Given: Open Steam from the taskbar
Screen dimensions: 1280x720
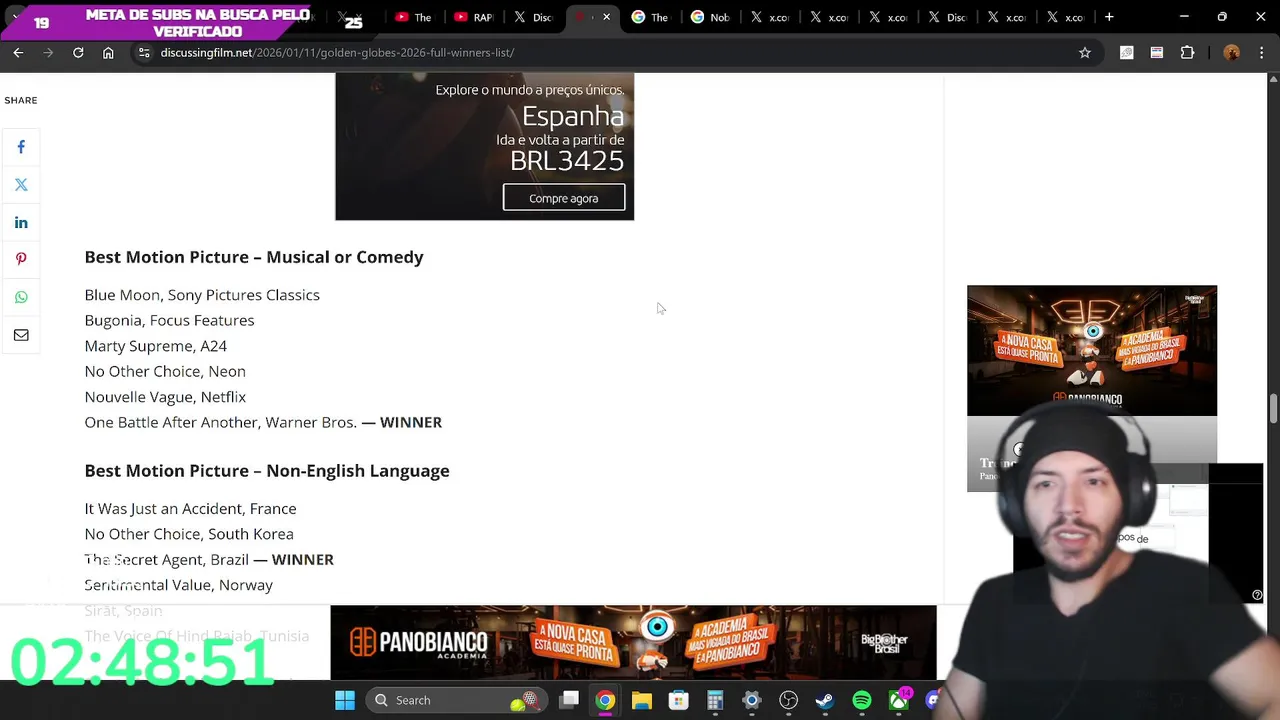Looking at the screenshot, I should (x=825, y=700).
